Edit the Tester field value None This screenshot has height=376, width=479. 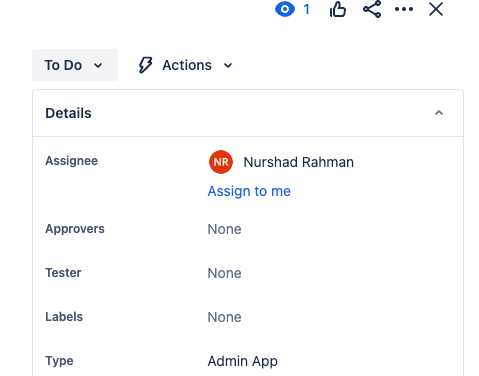click(x=224, y=273)
